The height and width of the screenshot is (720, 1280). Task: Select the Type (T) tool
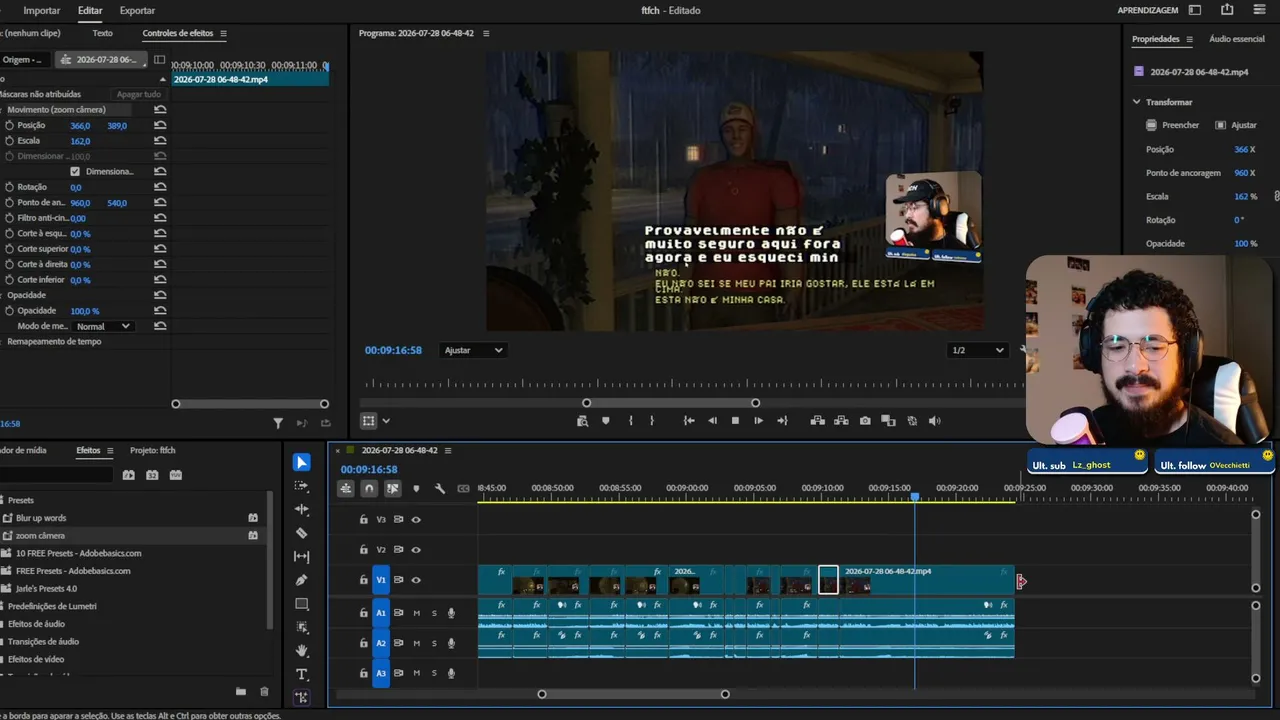[301, 675]
